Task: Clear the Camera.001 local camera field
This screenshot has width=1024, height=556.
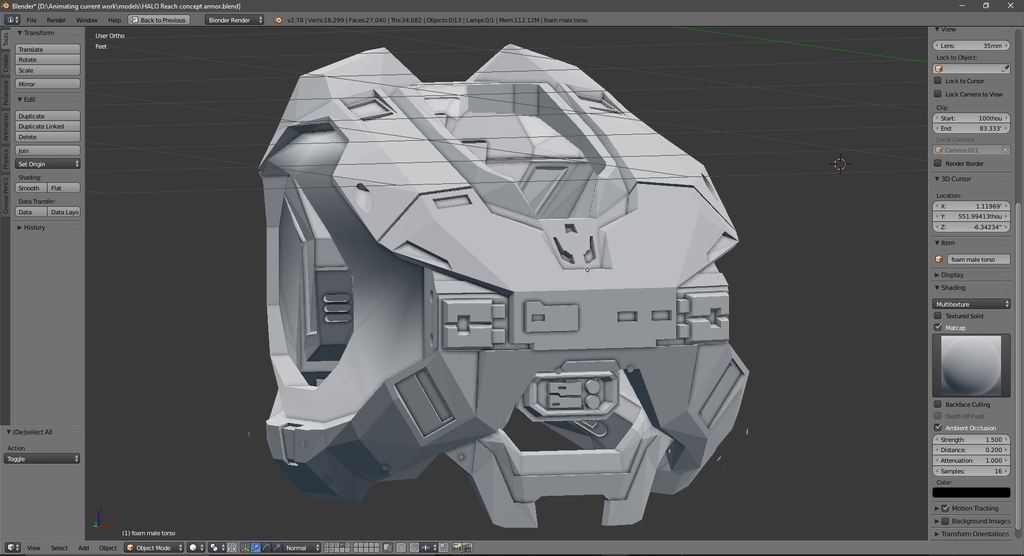Action: [1005, 150]
